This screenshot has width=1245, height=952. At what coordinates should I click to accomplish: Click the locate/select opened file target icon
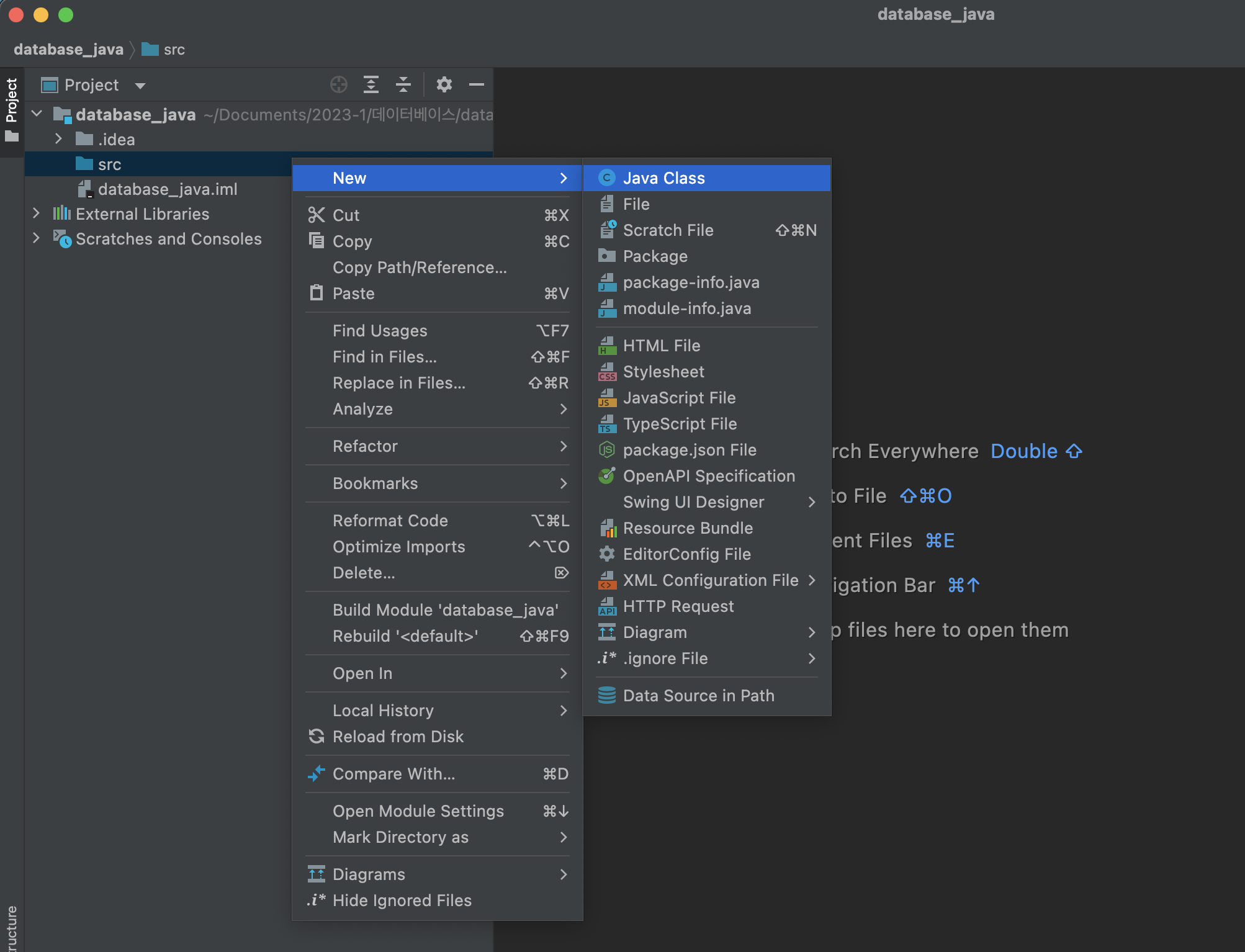(339, 84)
